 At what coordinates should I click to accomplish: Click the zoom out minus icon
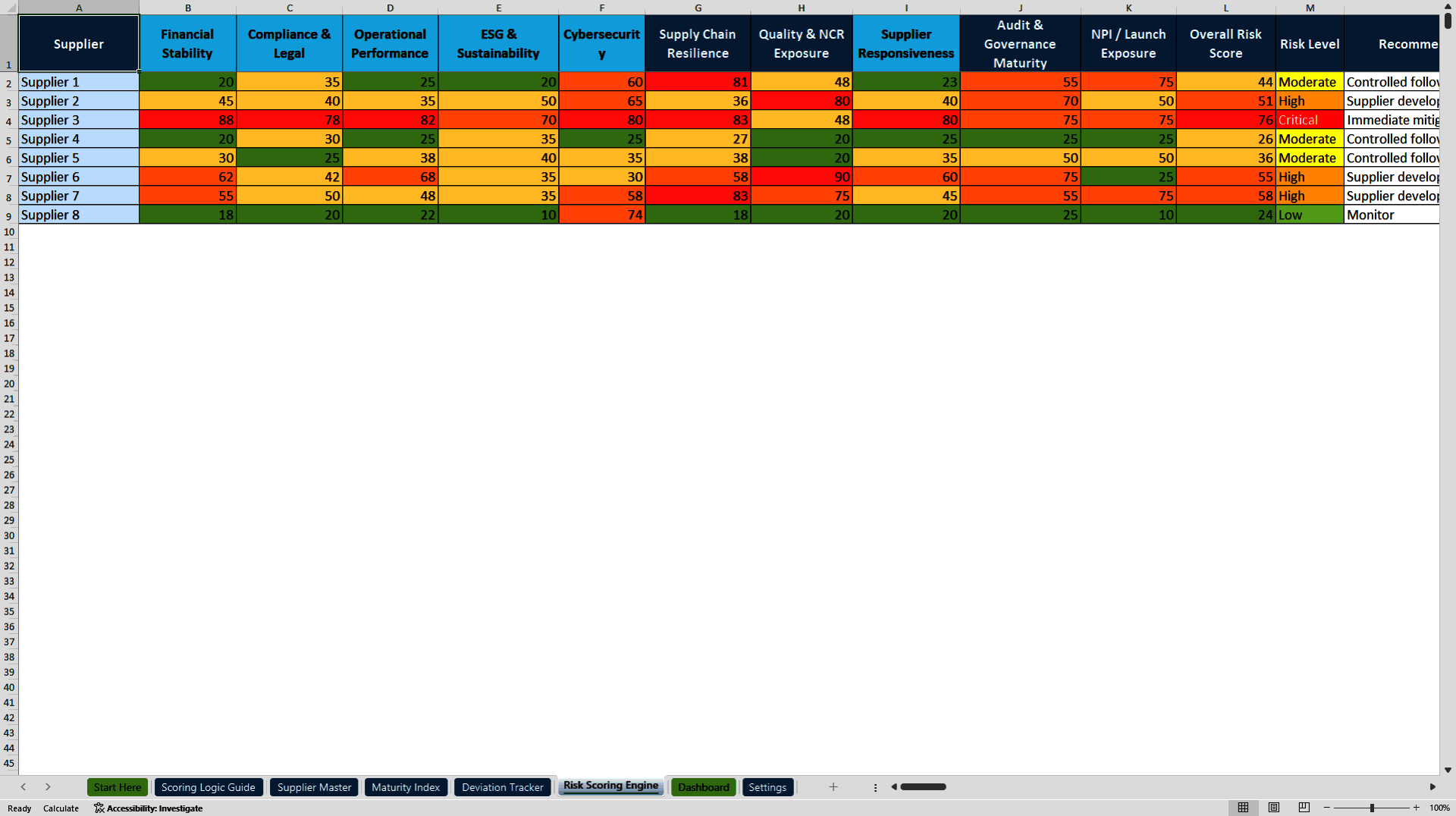tap(1327, 808)
